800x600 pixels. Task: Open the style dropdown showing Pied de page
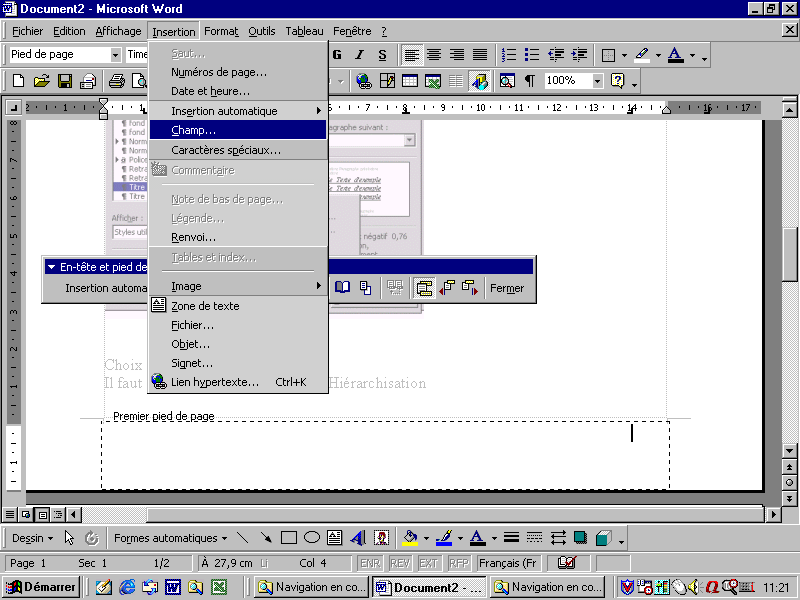[x=115, y=55]
